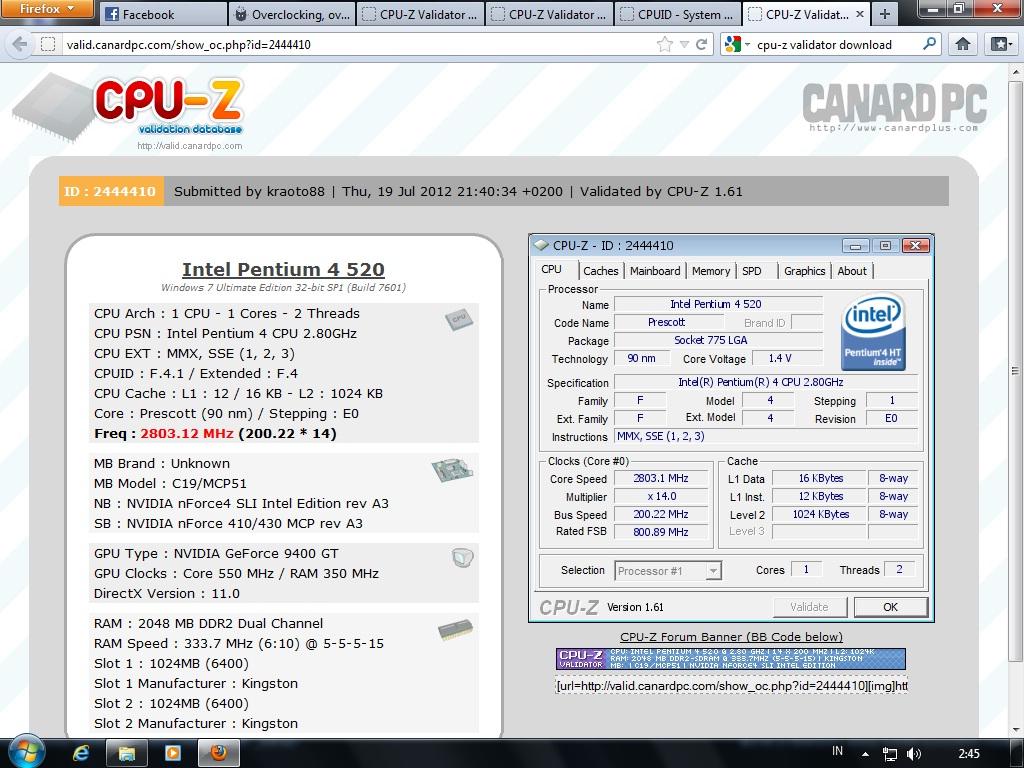Click the Intel Pentium 4 HT logo
Screen dimensions: 1024x768
(x=873, y=332)
